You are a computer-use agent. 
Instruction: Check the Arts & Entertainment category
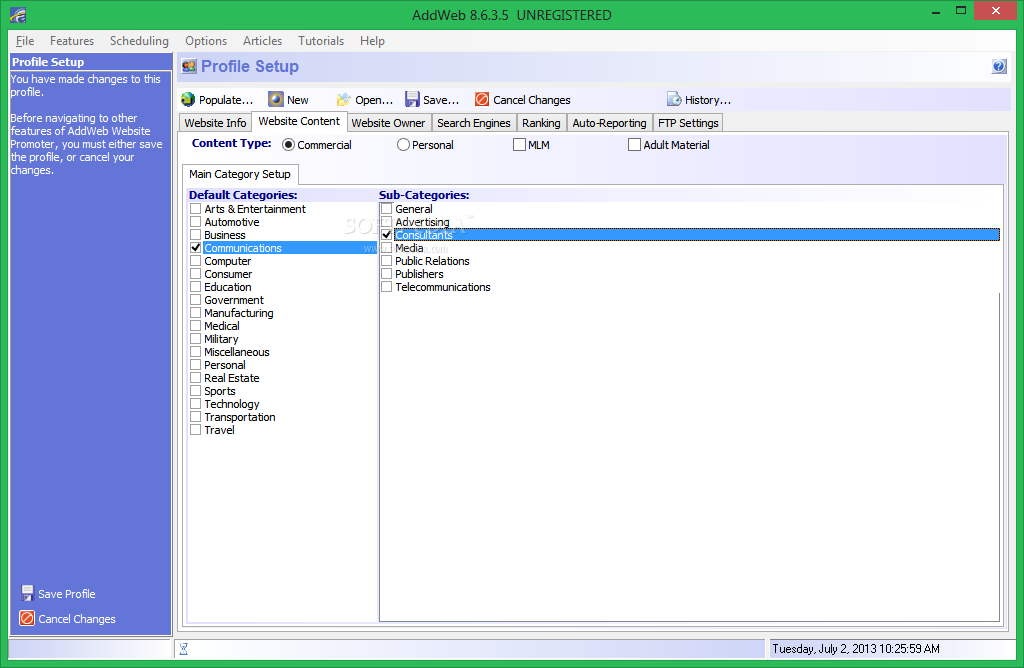pos(195,209)
